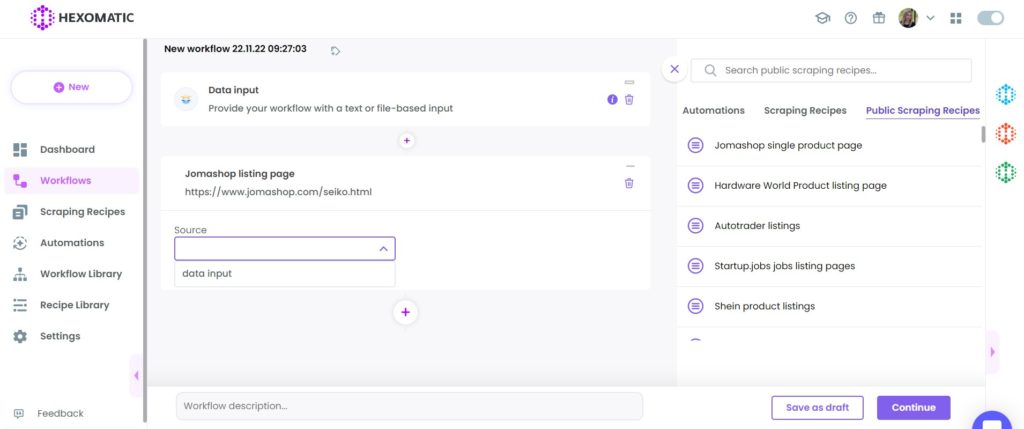Click the public scraping recipes search field
1024x429 pixels.
coord(831,71)
